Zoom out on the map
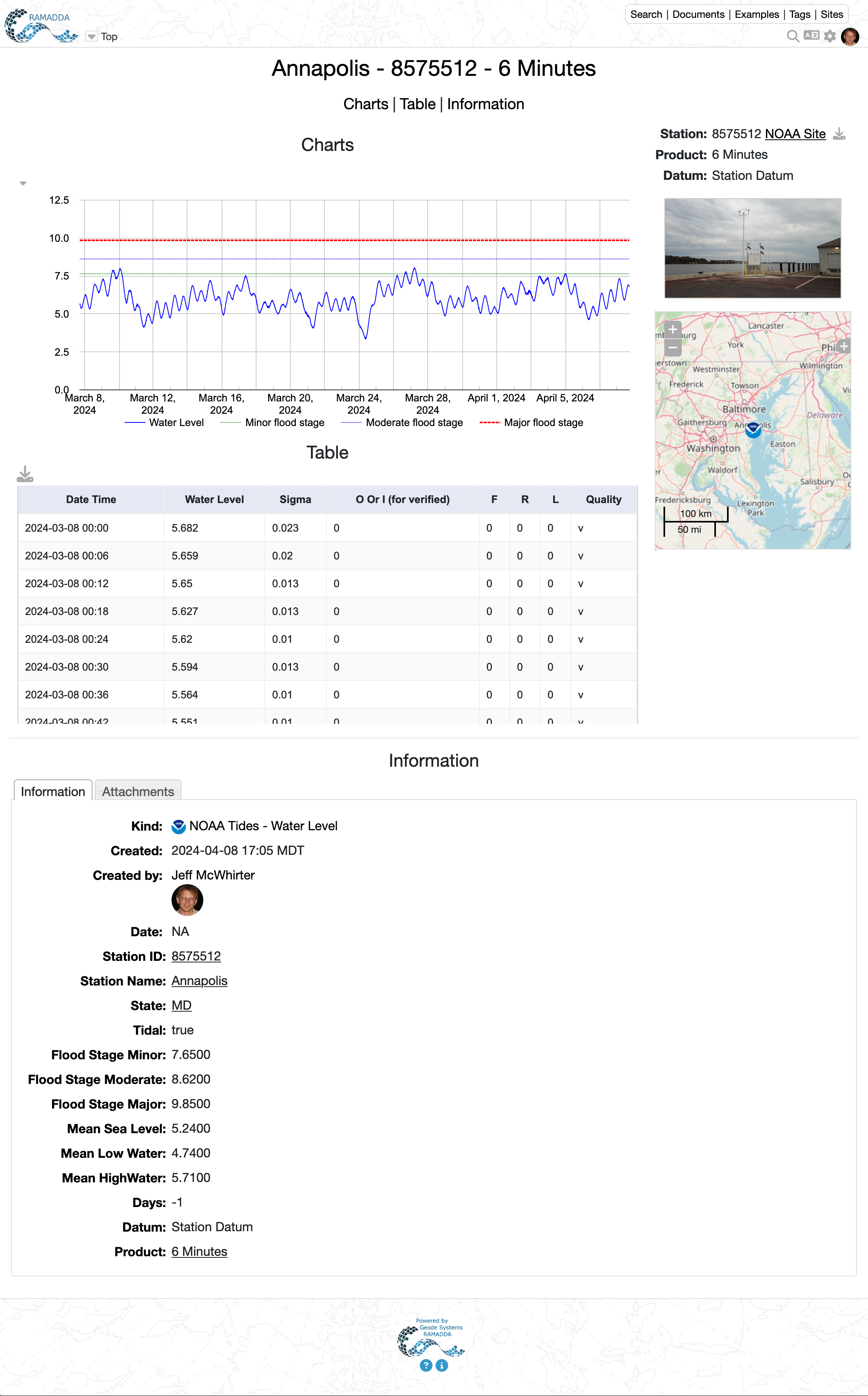 point(673,347)
